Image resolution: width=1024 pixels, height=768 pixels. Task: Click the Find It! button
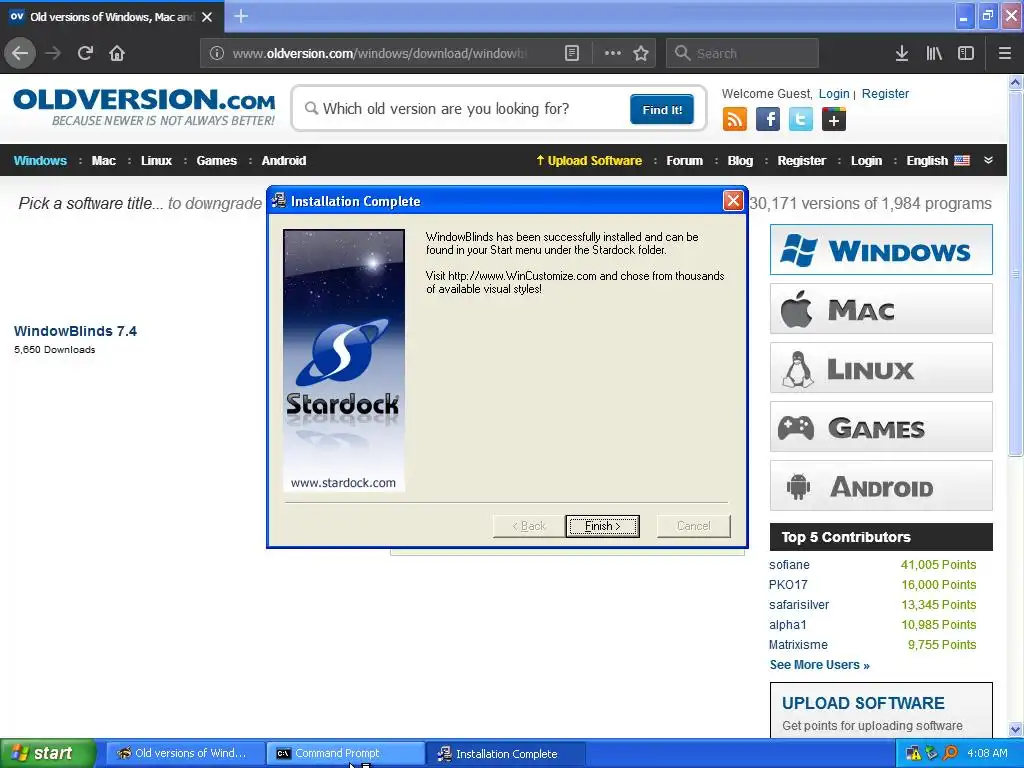(x=662, y=109)
